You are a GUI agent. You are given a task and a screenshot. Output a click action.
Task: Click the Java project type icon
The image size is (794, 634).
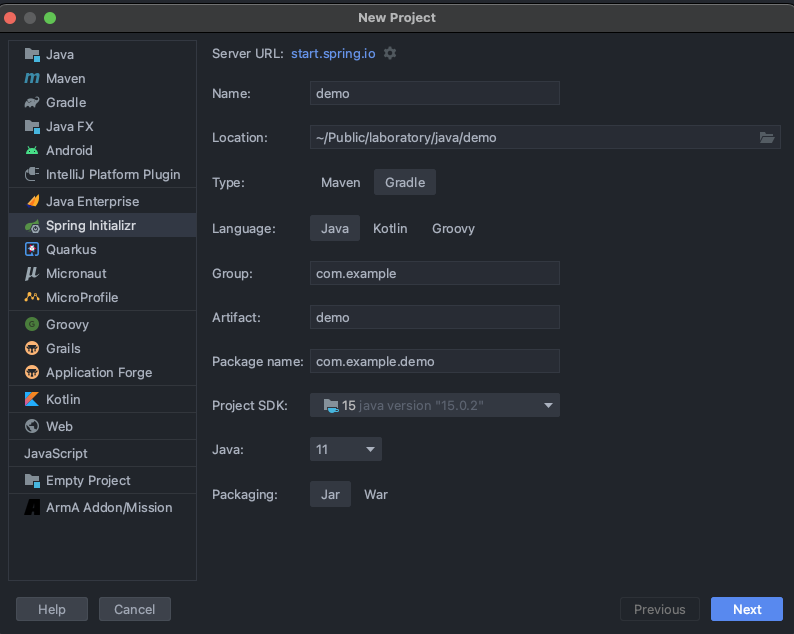click(32, 55)
